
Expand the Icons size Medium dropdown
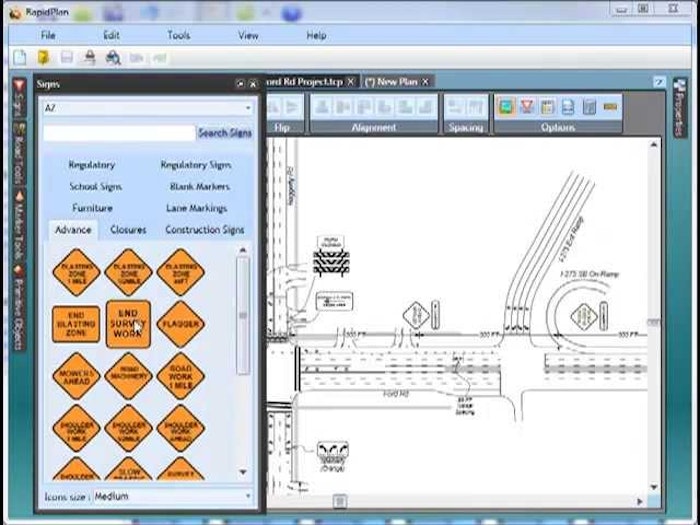pos(248,496)
